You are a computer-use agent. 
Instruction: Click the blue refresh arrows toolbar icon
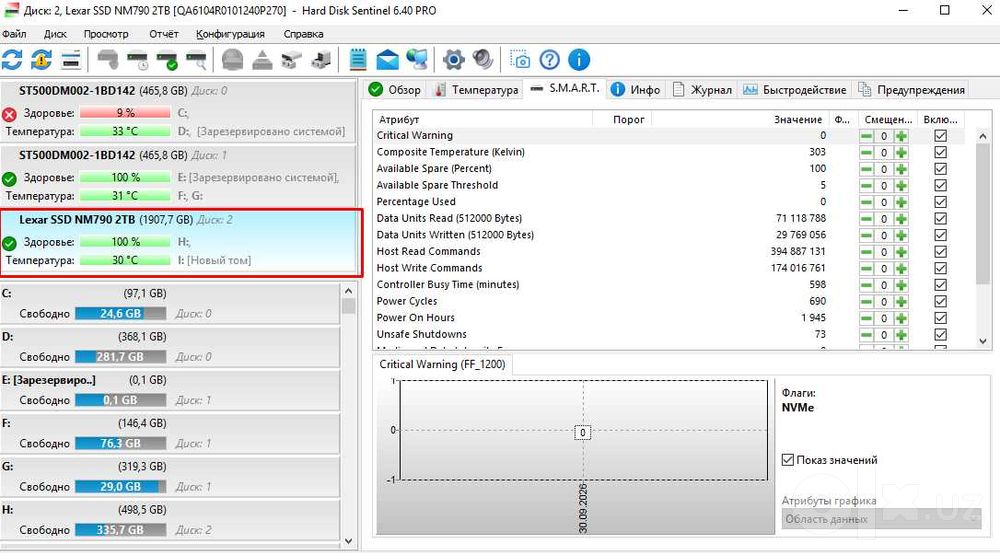pos(12,60)
